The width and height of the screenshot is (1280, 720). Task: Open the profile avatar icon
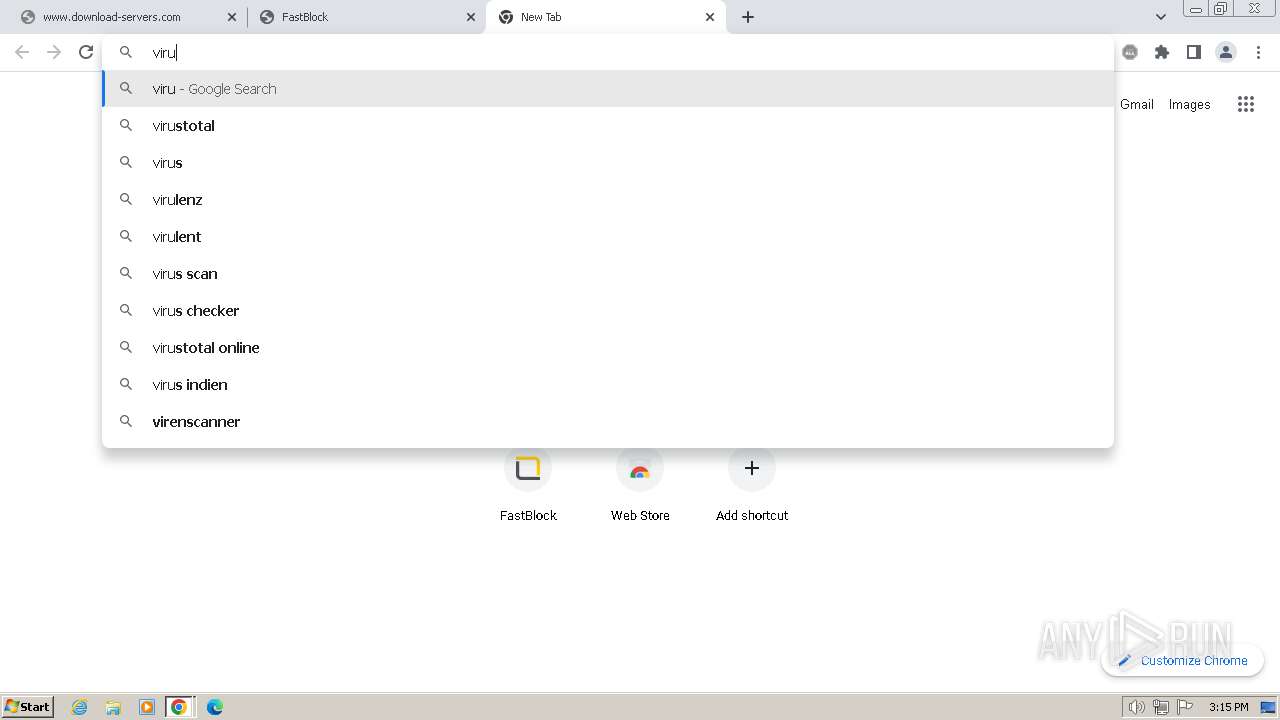click(x=1226, y=52)
